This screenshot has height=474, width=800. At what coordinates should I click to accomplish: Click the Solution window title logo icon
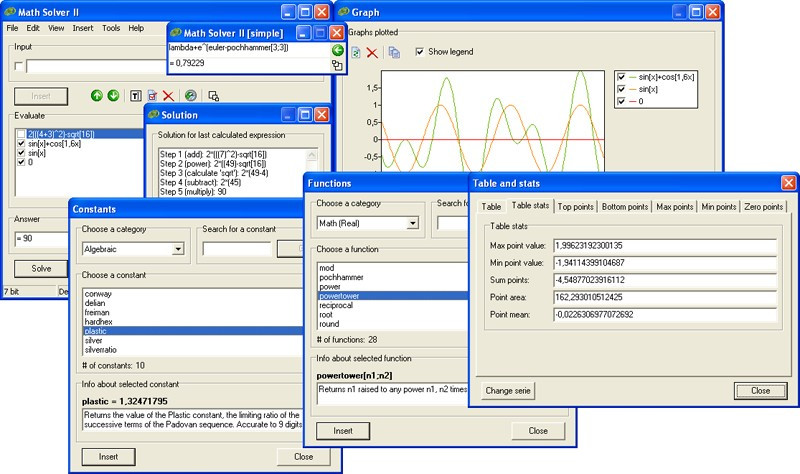point(154,114)
